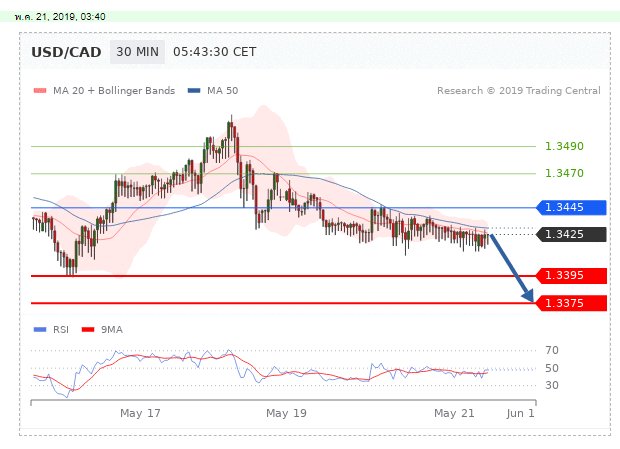Image resolution: width=620 pixels, height=449 pixels.
Task: Click the MA 50 legend label
Action: [x=223, y=91]
